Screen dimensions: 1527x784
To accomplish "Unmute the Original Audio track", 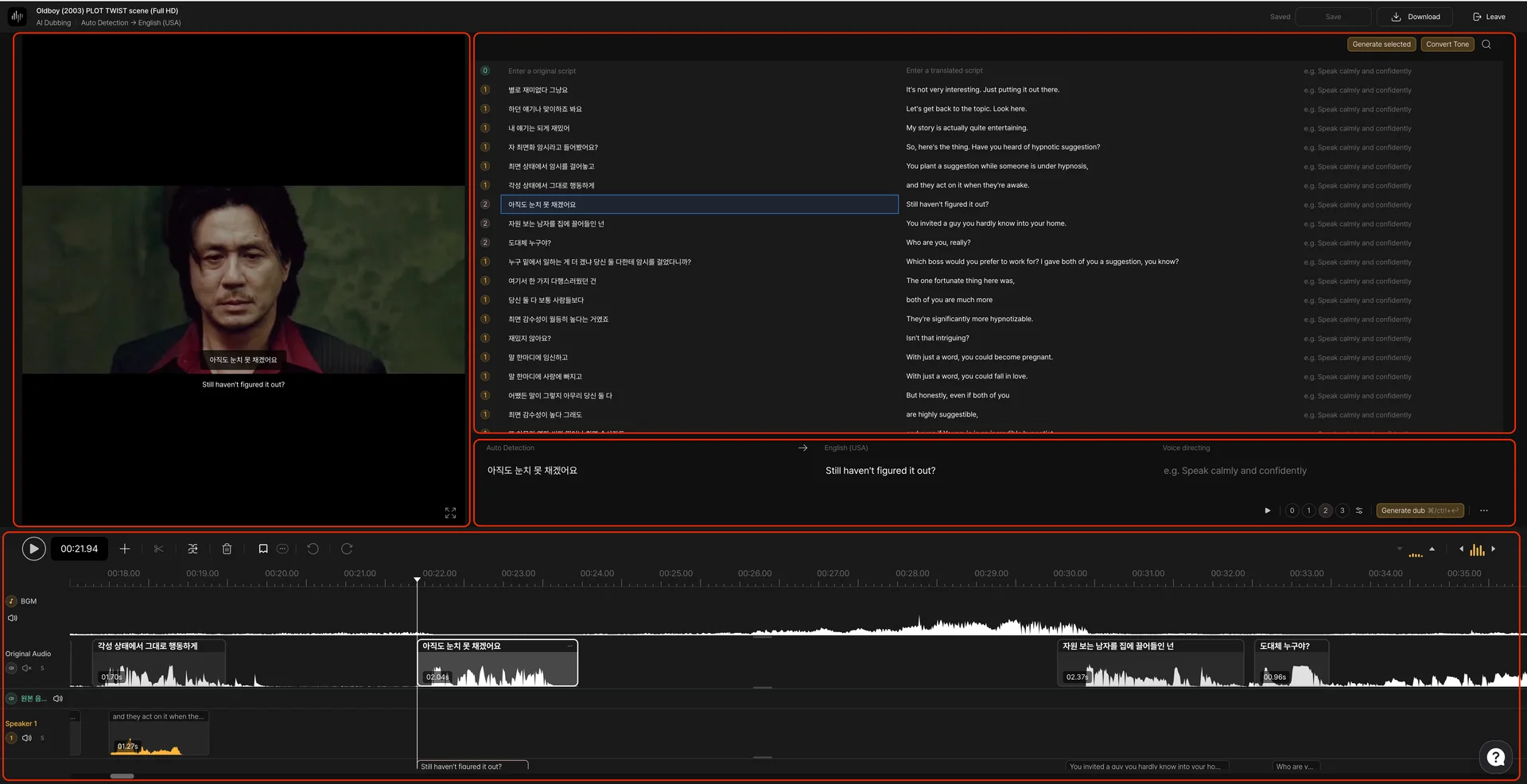I will click(x=27, y=668).
